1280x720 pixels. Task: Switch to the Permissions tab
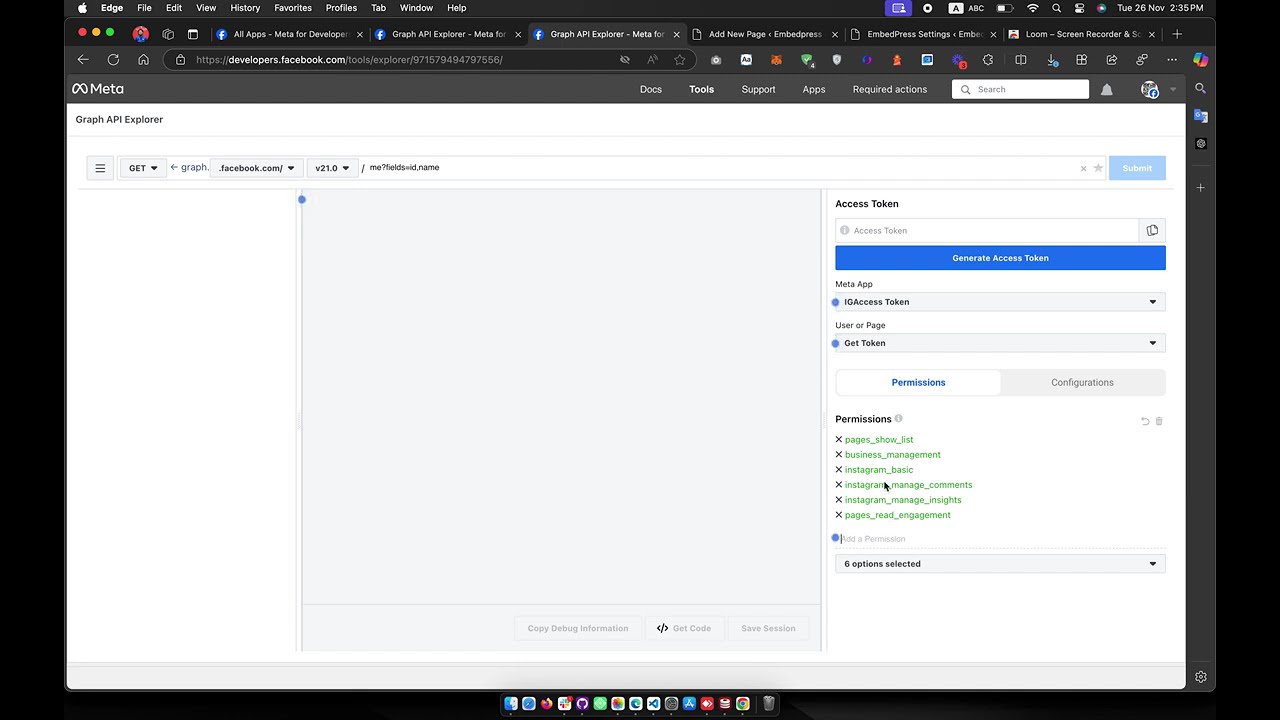pyautogui.click(x=918, y=383)
